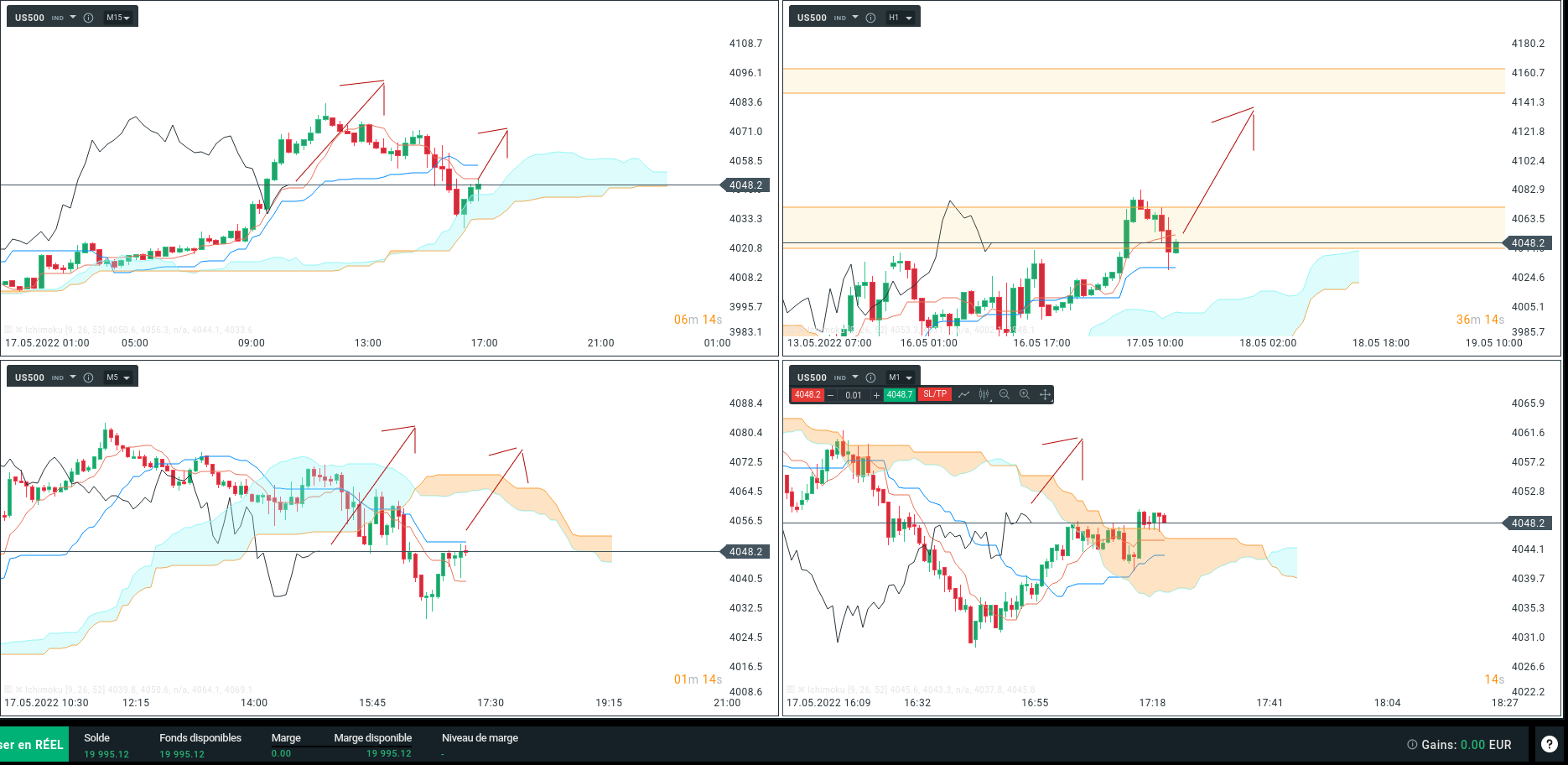The image size is (1568, 765).
Task: Click the 0.01 volume input field
Action: (x=854, y=395)
